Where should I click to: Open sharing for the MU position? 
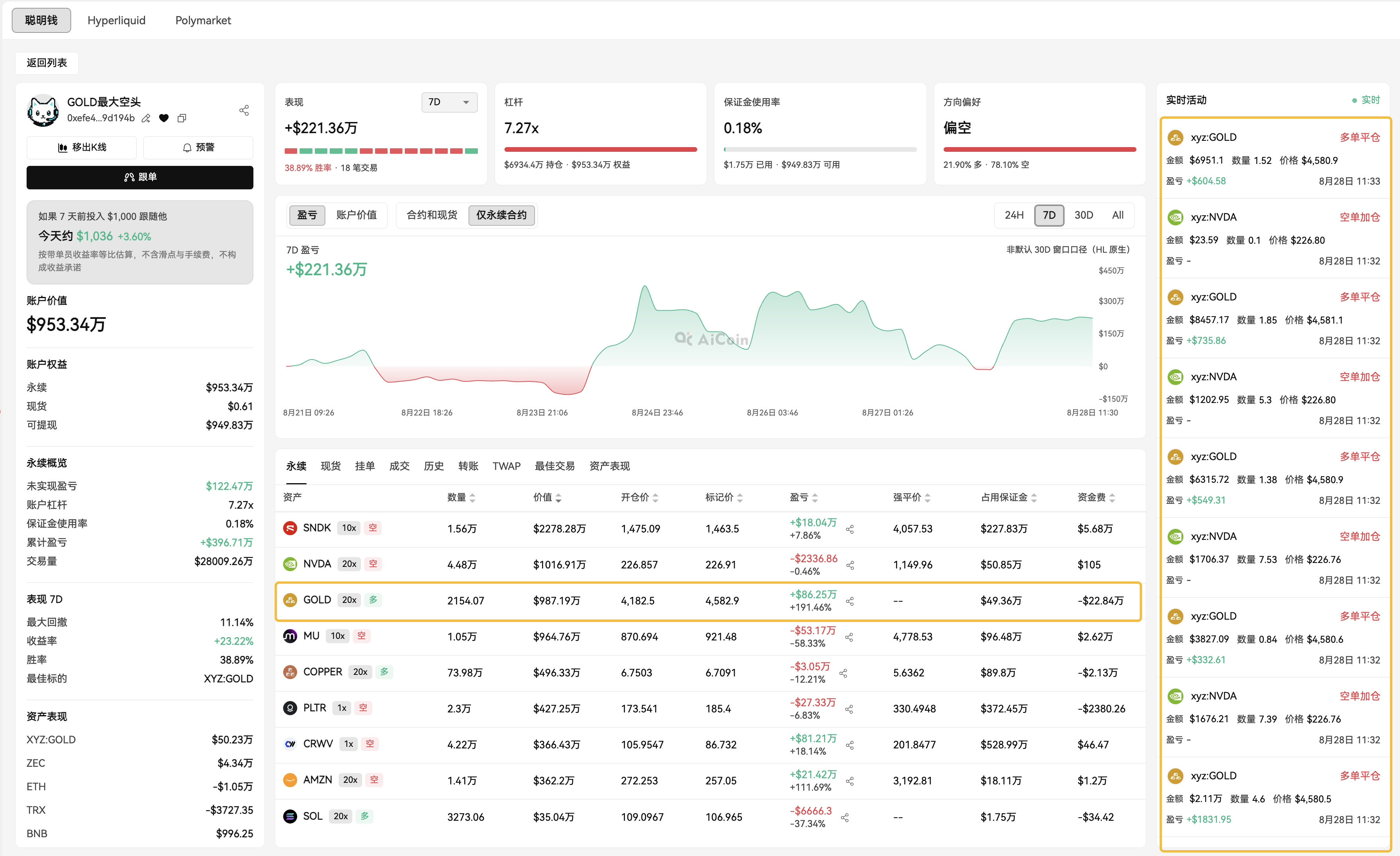tap(849, 637)
